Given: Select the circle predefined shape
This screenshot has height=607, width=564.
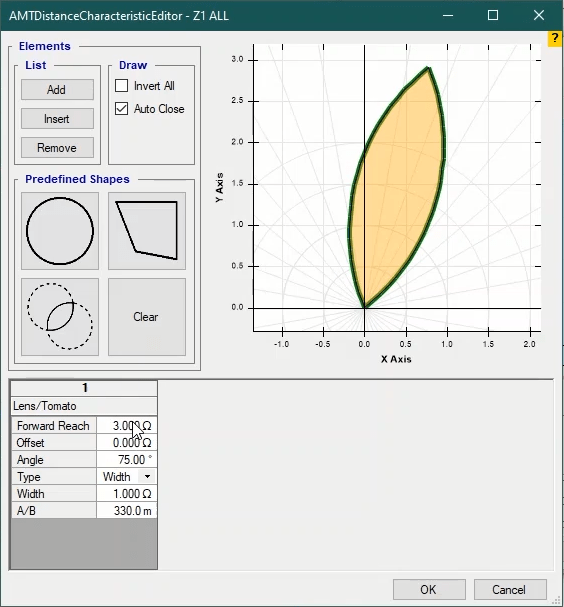Looking at the screenshot, I should click(60, 231).
